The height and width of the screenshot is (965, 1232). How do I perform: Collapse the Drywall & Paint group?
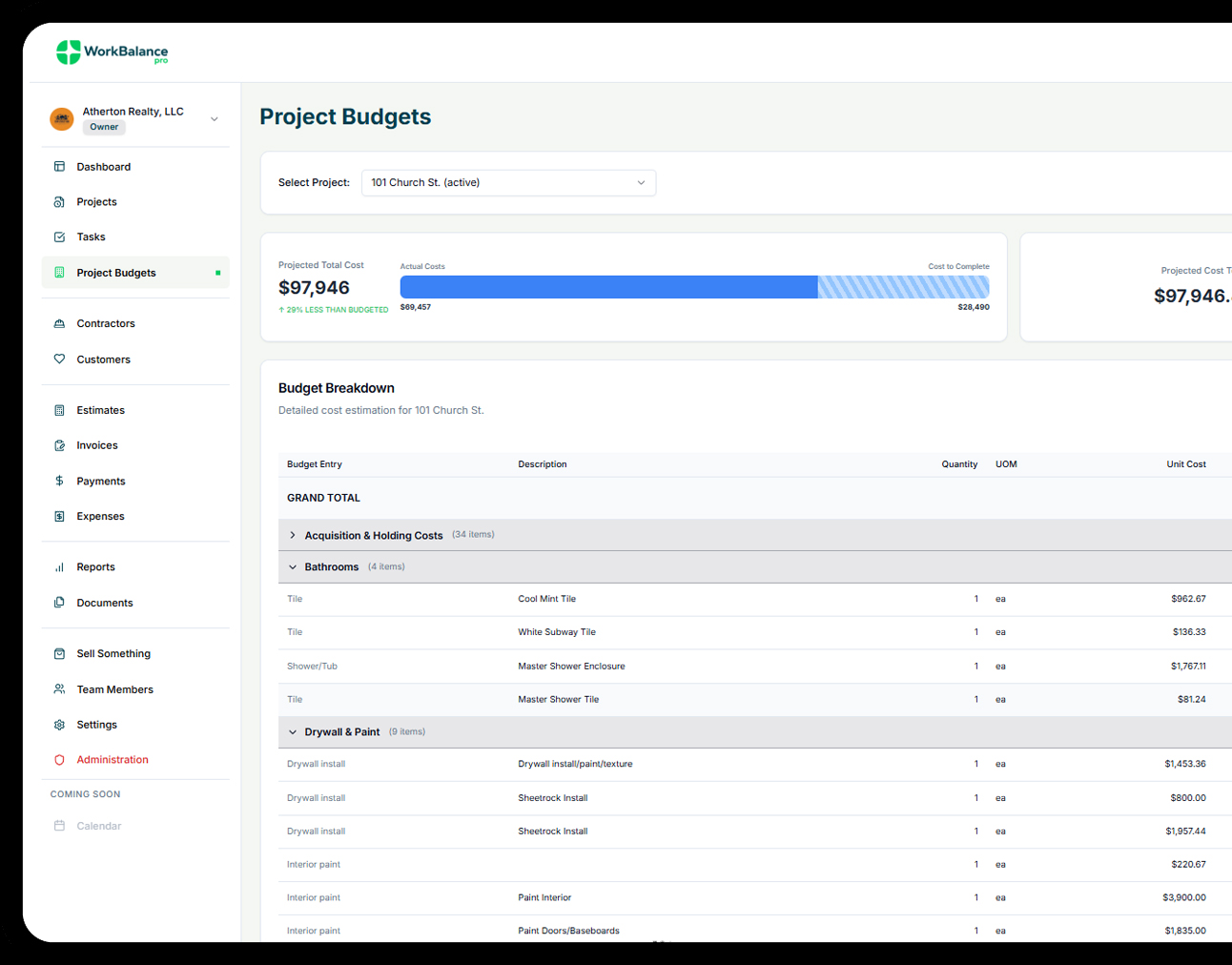pyautogui.click(x=293, y=732)
